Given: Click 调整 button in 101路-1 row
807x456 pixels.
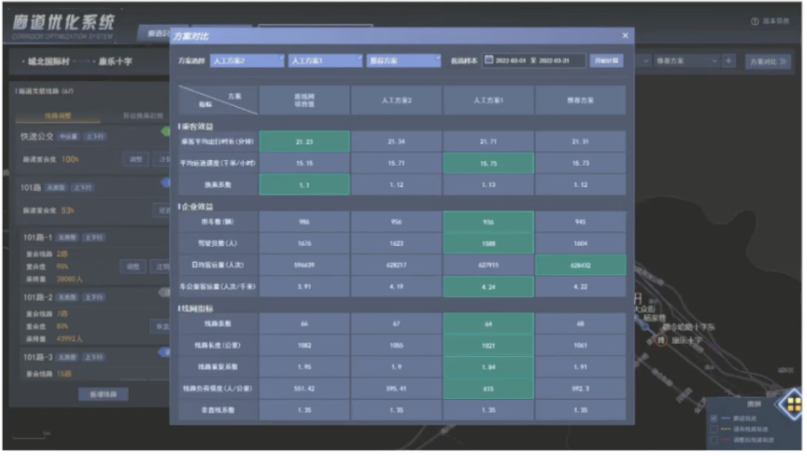Looking at the screenshot, I should click(x=133, y=267).
